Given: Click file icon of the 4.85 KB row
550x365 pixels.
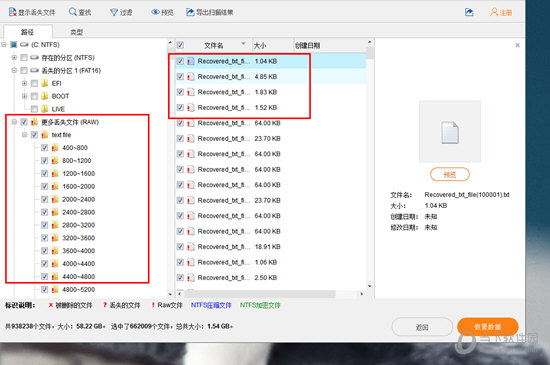Looking at the screenshot, I should coord(190,76).
